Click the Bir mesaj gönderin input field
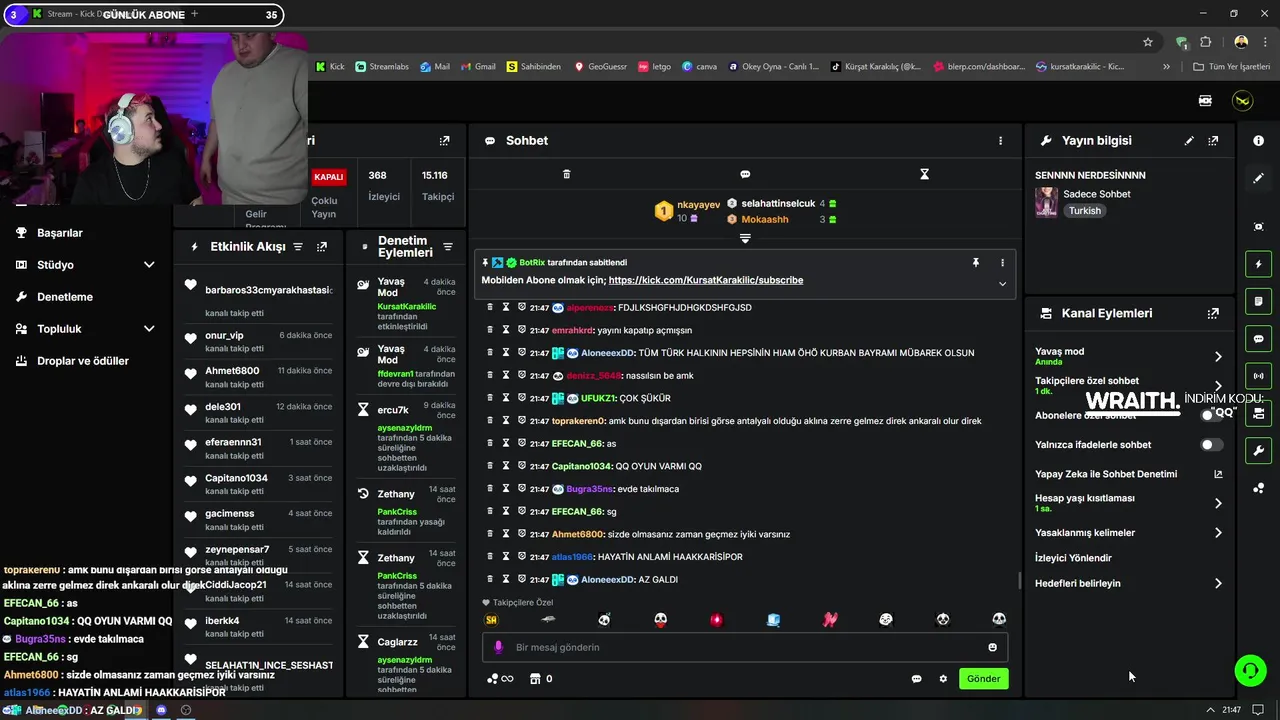1280x720 pixels. pos(745,647)
